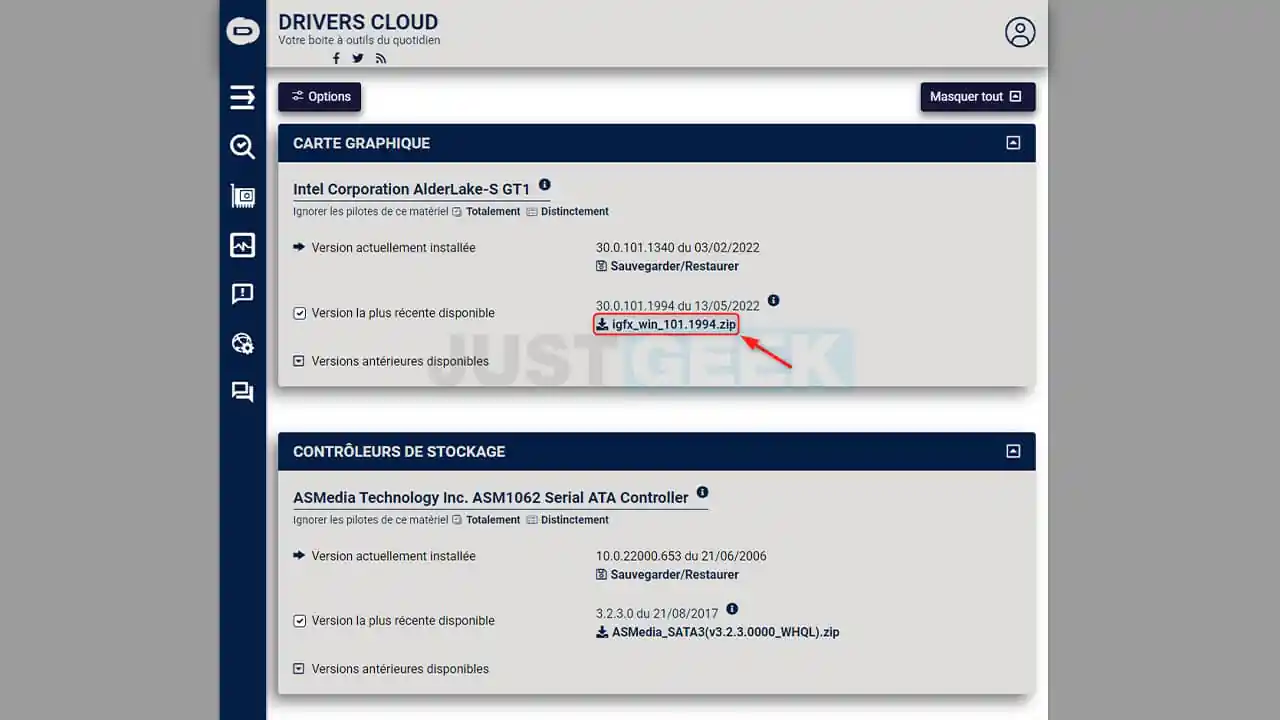Expand Versions antérieures disponibles for ASMedia controller
1280x720 pixels.
391,669
